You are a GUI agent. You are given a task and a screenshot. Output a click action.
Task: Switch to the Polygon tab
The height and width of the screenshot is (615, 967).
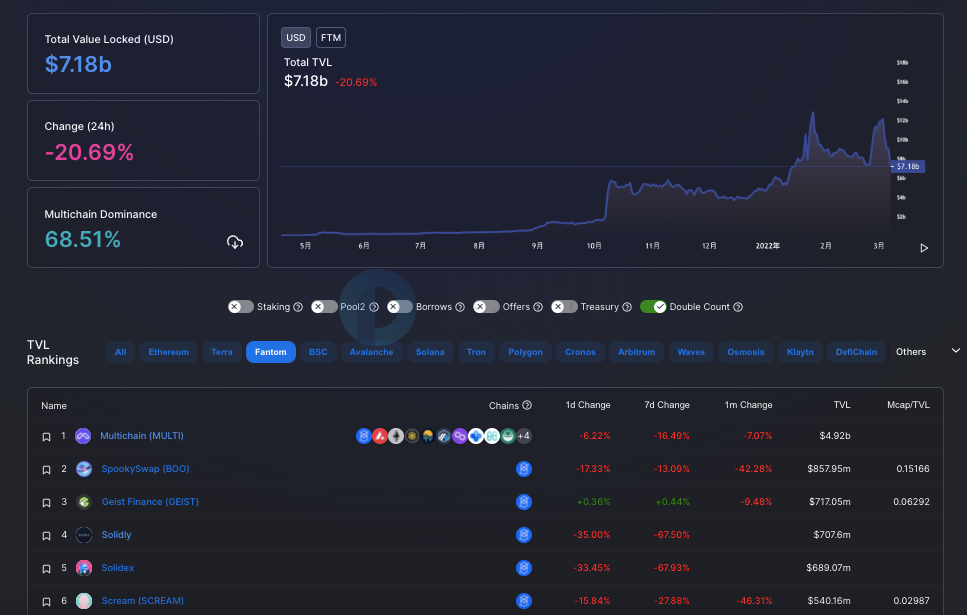click(525, 352)
